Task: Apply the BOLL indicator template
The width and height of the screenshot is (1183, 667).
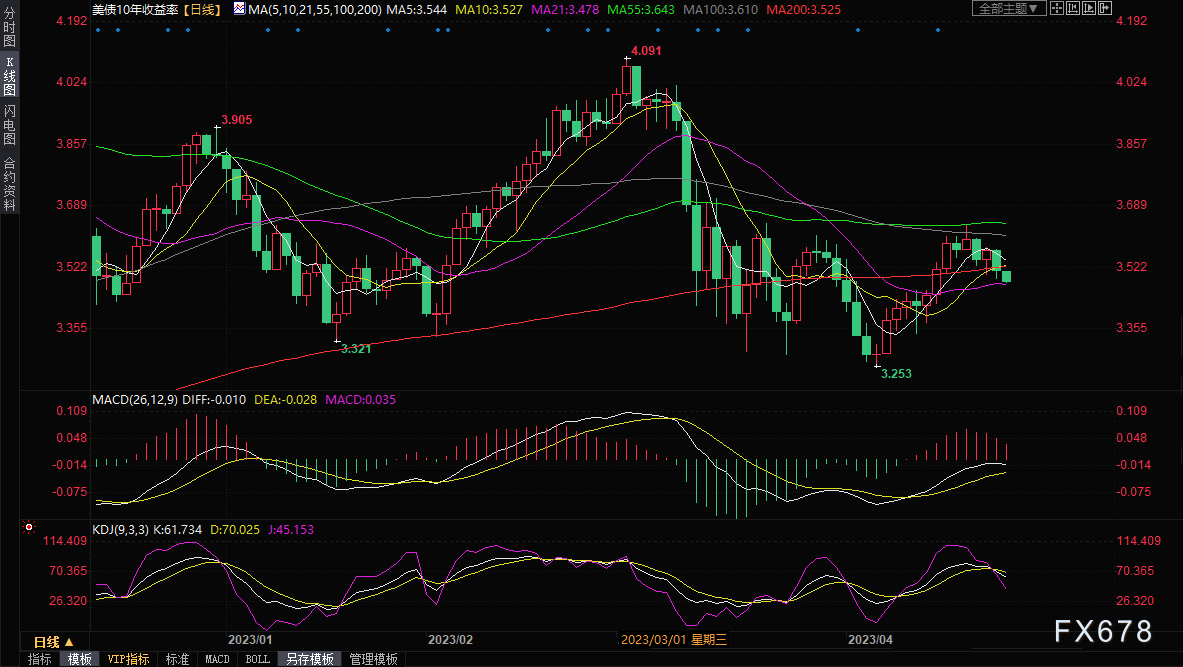Action: tap(257, 659)
